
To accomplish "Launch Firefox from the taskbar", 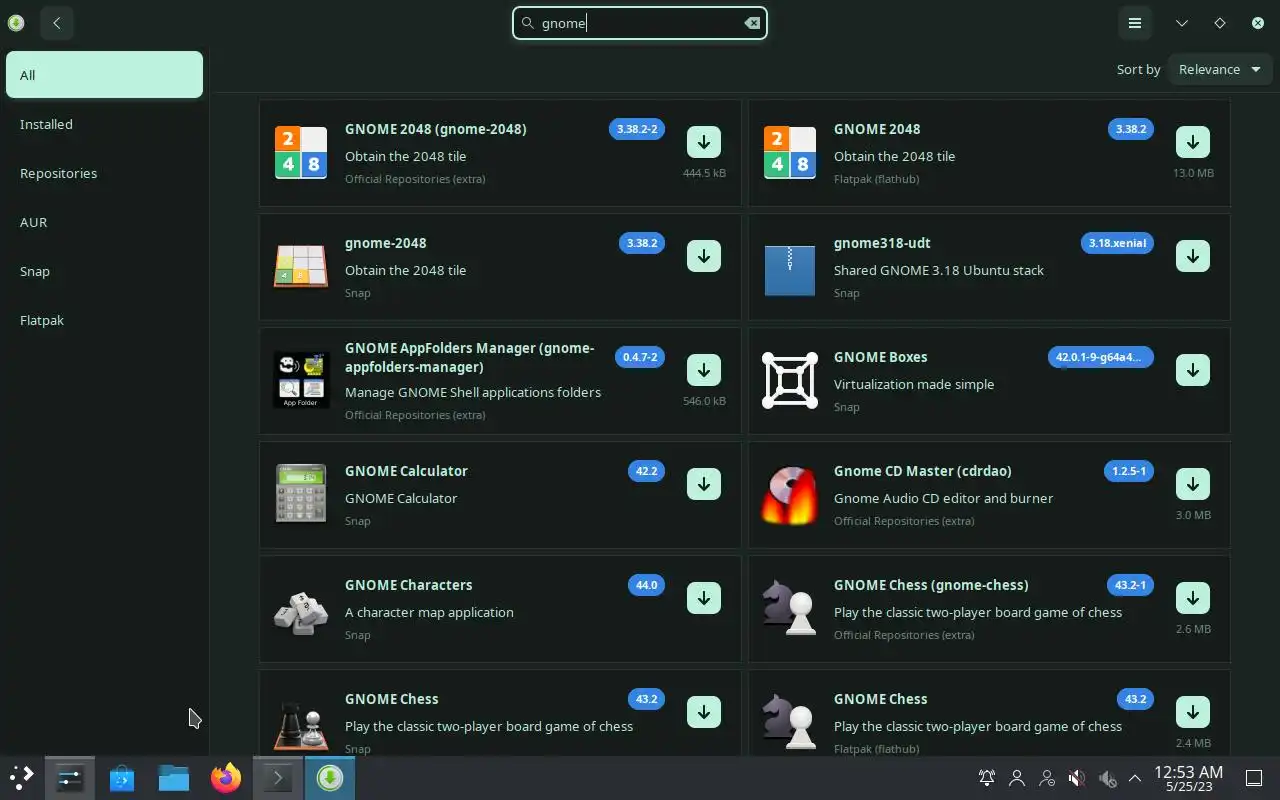I will pos(226,777).
